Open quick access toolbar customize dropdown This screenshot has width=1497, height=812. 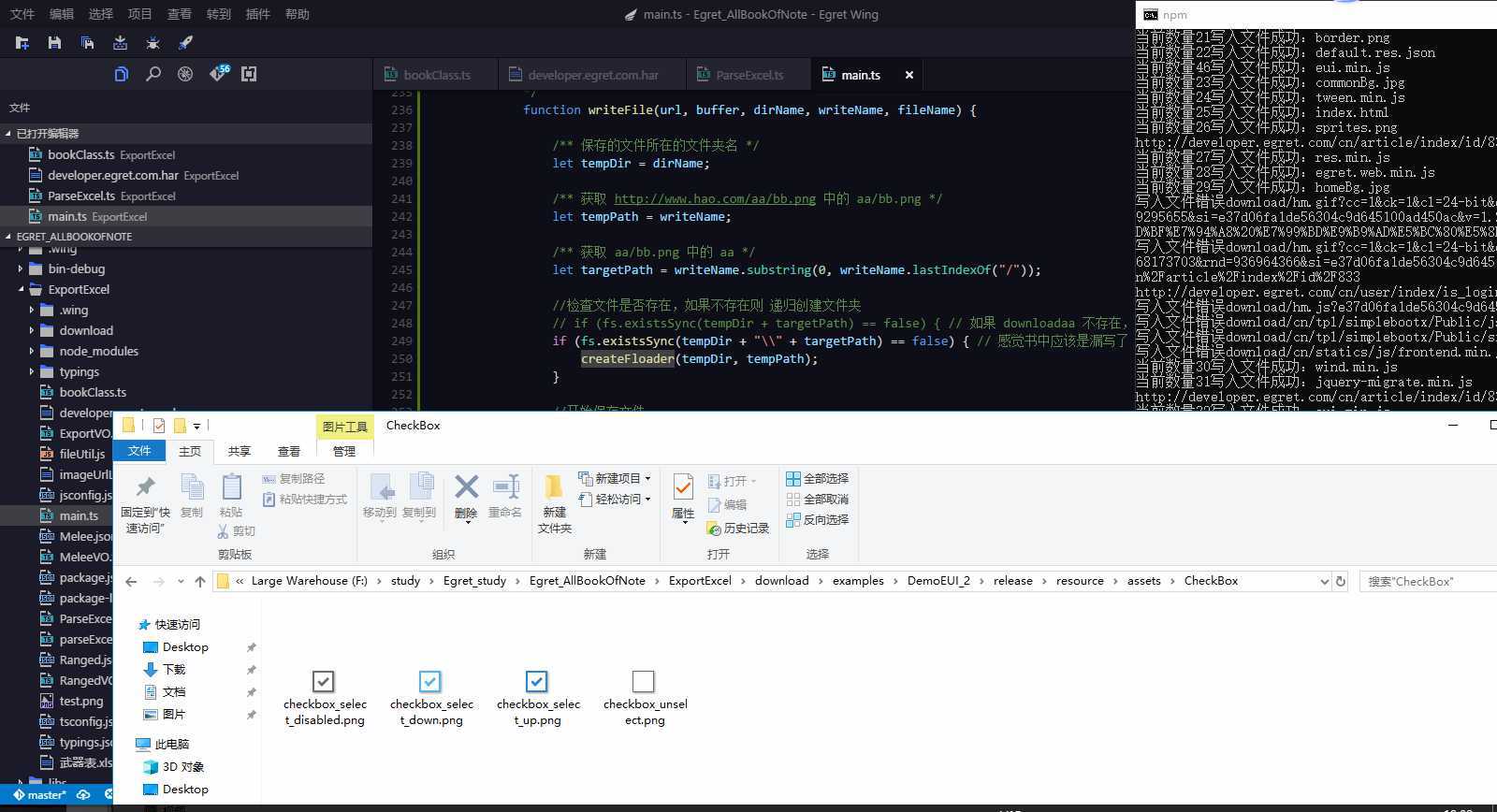pyautogui.click(x=196, y=426)
